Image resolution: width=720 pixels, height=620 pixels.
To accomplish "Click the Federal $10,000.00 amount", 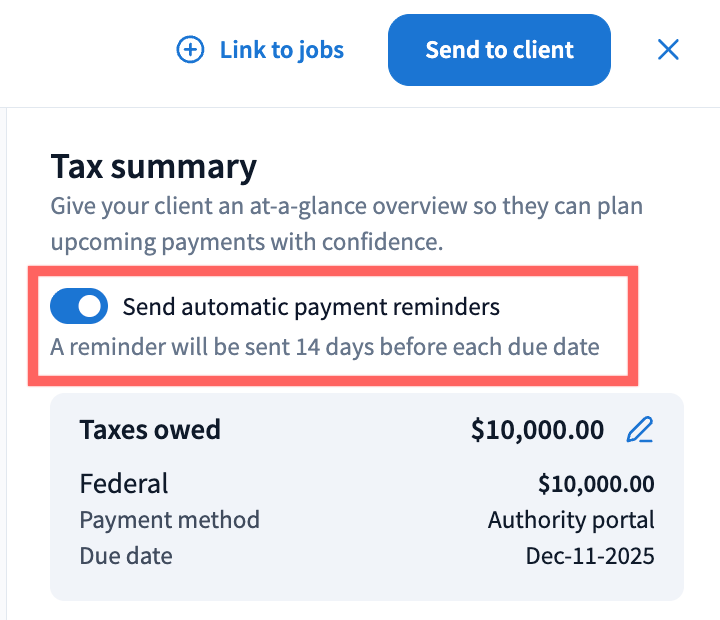I will 596,484.
